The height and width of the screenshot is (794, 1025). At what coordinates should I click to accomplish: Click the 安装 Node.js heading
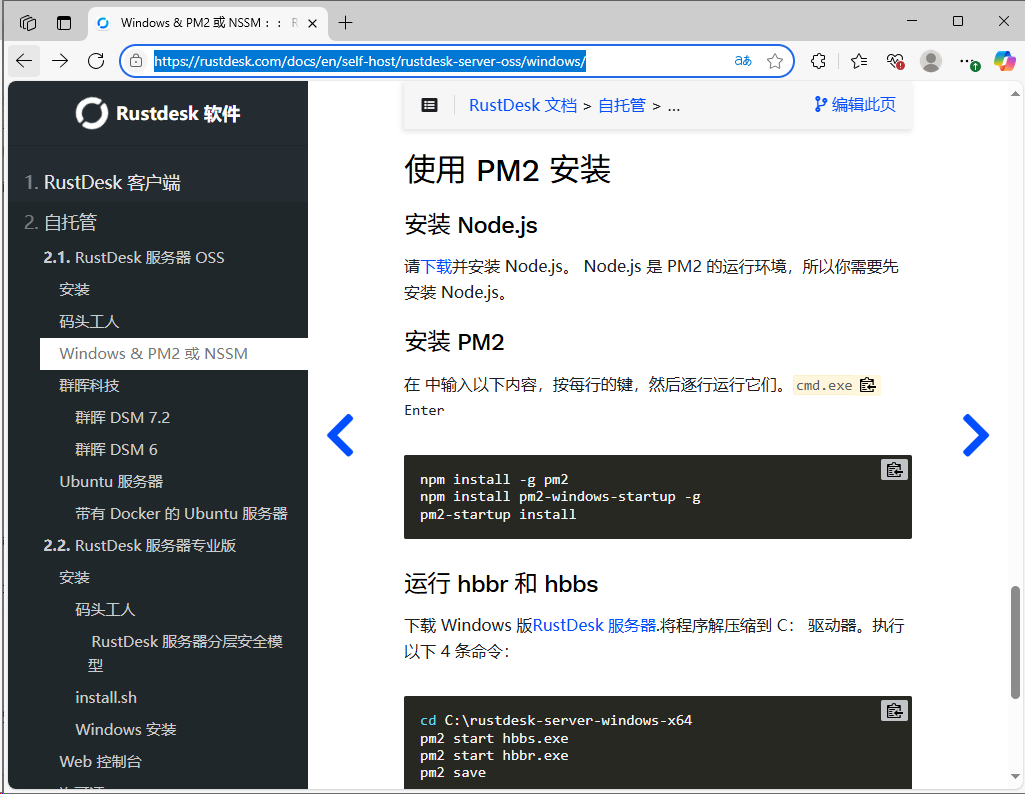point(471,225)
